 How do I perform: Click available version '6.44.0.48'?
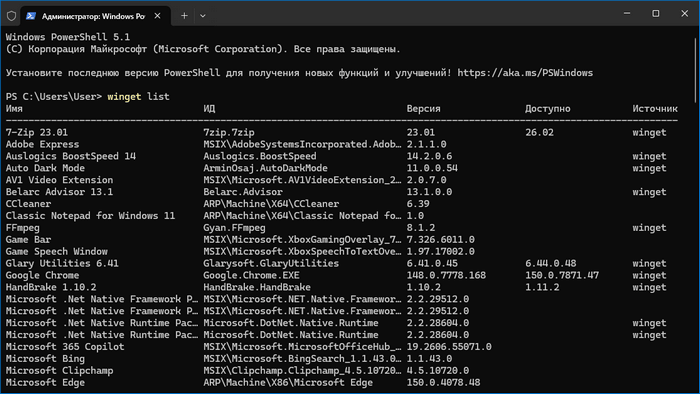pyautogui.click(x=550, y=263)
